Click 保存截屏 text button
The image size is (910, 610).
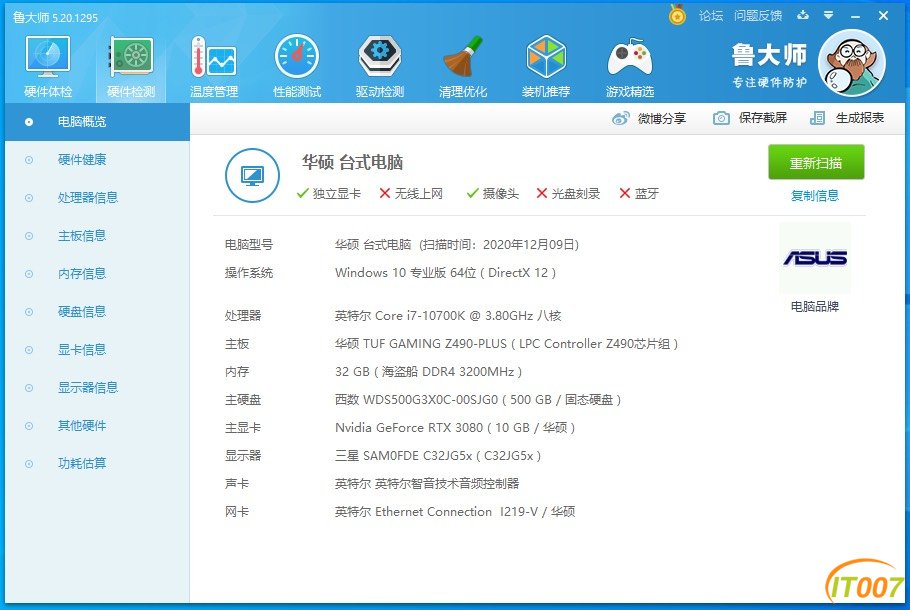tap(763, 118)
